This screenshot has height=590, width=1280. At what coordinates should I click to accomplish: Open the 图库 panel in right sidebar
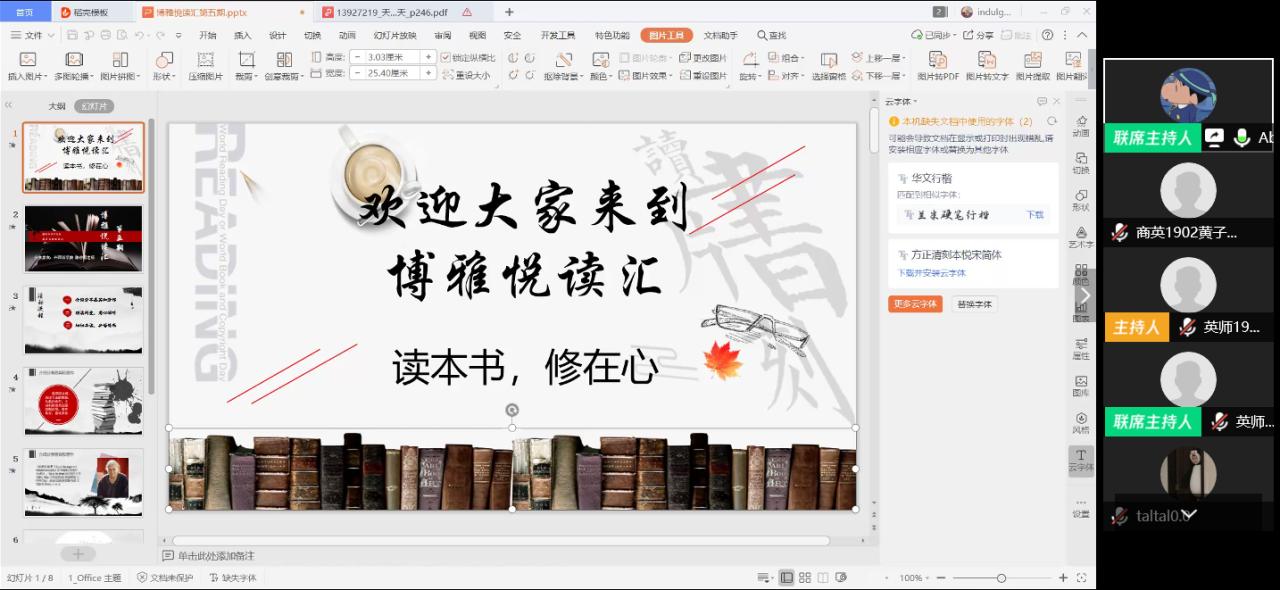pyautogui.click(x=1081, y=384)
